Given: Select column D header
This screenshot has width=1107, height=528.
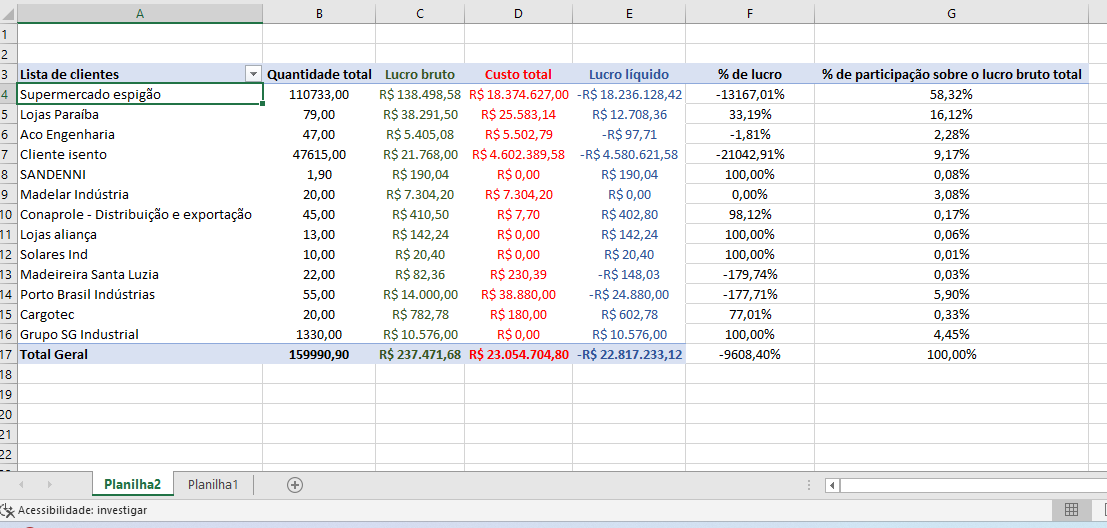Looking at the screenshot, I should [518, 13].
